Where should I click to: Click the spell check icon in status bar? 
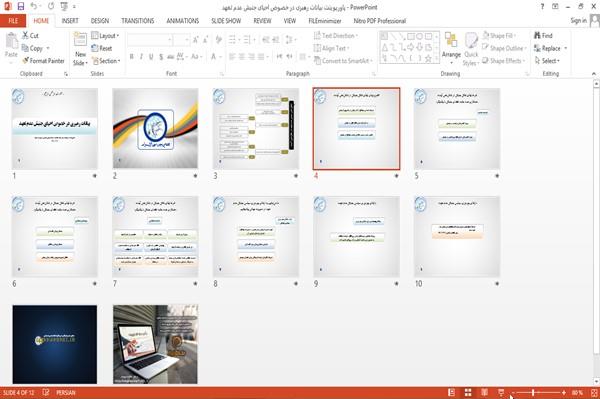46,392
